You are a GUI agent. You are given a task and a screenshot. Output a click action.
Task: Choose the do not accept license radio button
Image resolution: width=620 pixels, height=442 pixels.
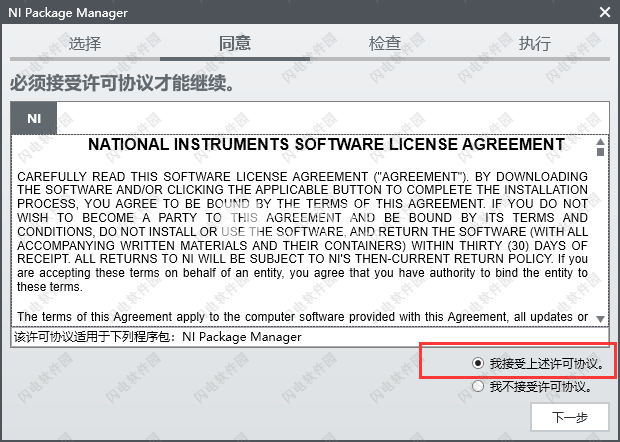pos(478,386)
